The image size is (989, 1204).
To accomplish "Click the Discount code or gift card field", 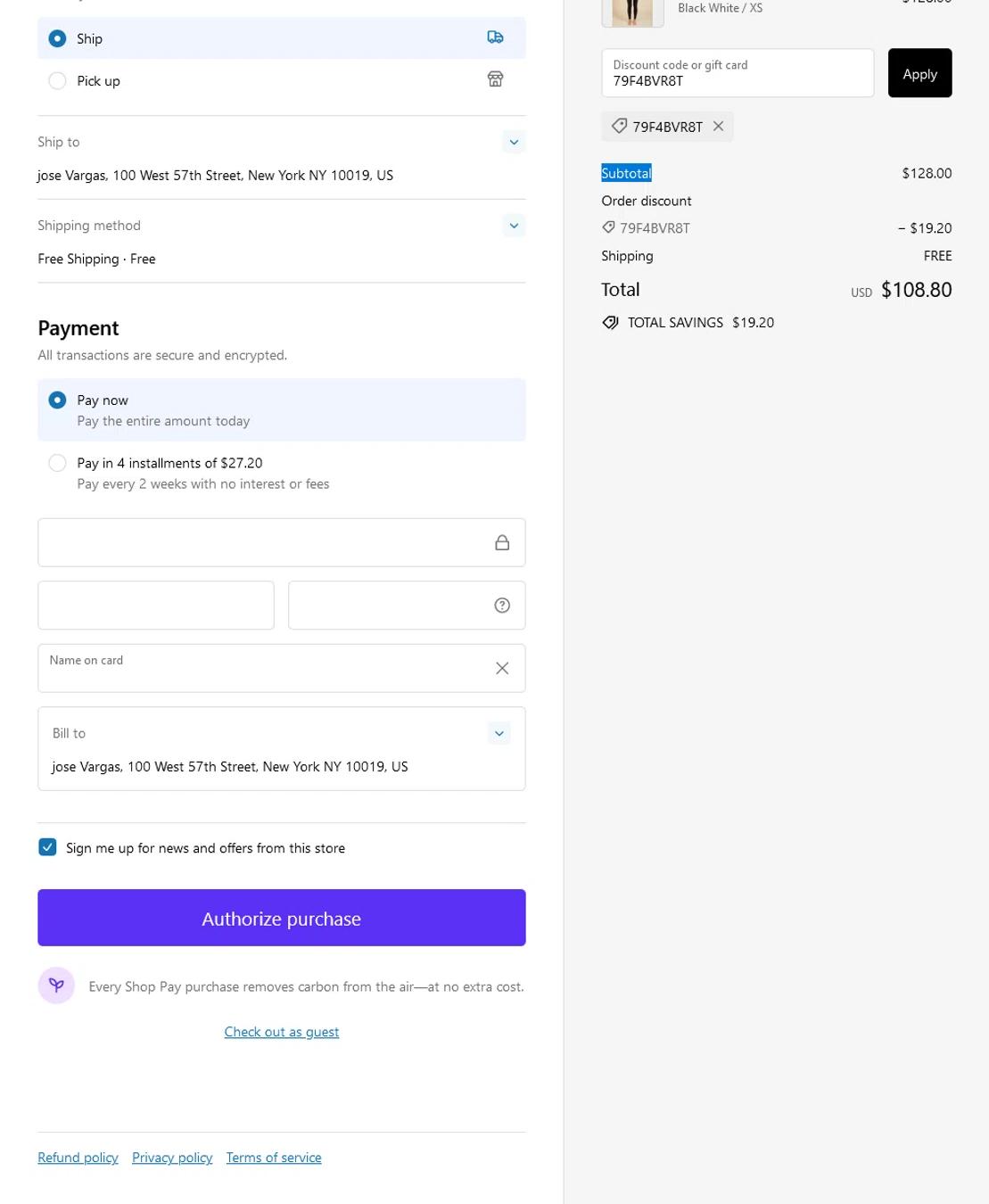I will point(738,73).
